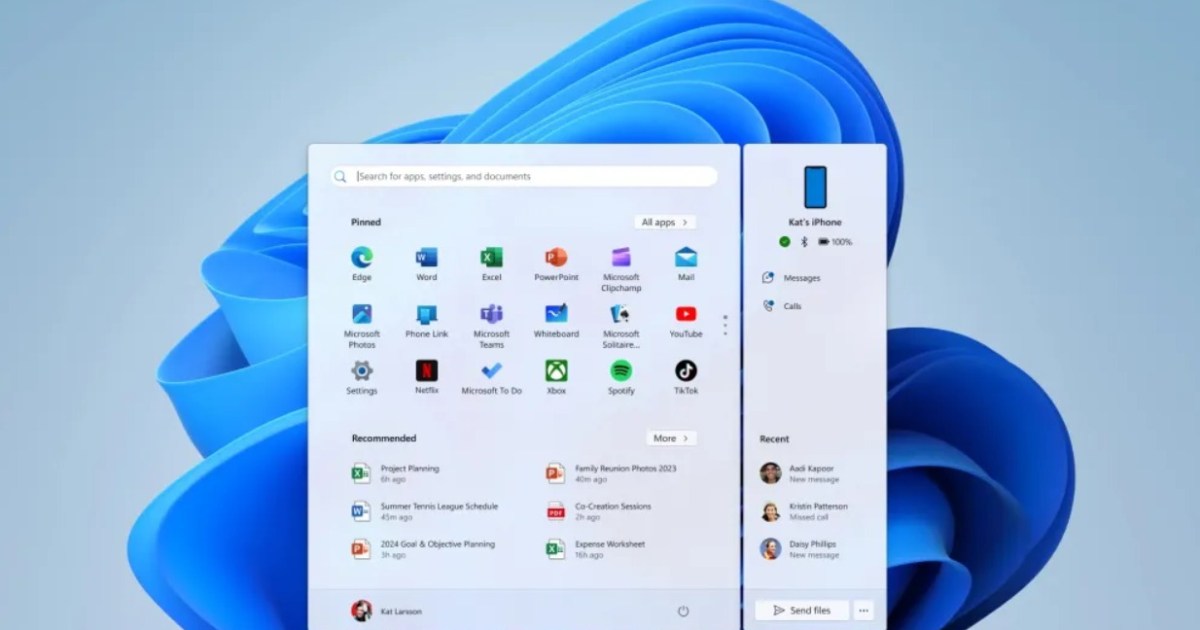Open the Co-Creation Sessions PDF
This screenshot has height=630, width=1200.
coord(599,511)
